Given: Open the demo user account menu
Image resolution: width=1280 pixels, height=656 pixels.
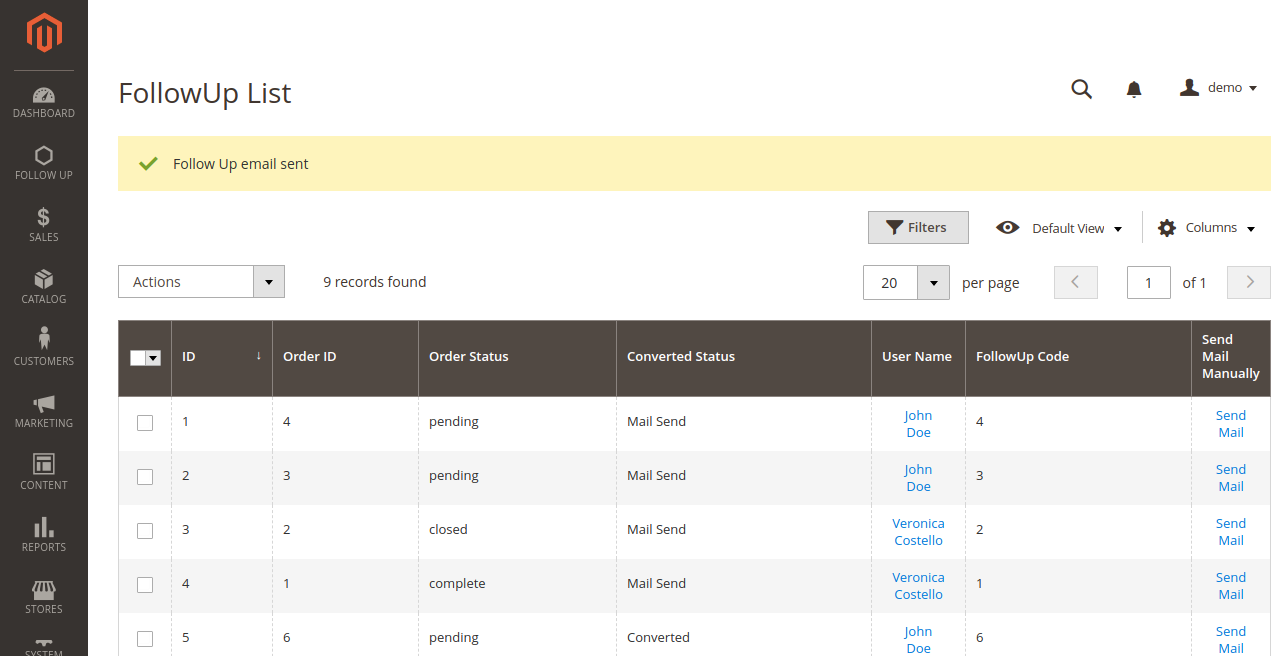Looking at the screenshot, I should click(1218, 87).
